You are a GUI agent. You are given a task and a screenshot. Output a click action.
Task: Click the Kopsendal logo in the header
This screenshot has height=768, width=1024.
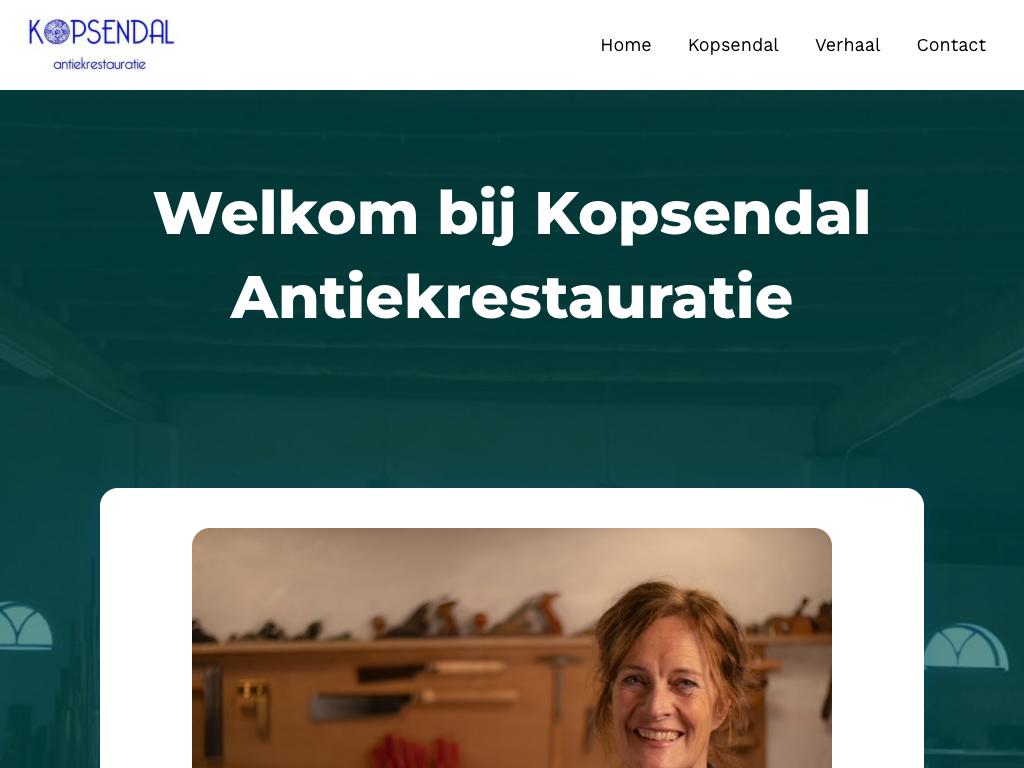pos(101,44)
